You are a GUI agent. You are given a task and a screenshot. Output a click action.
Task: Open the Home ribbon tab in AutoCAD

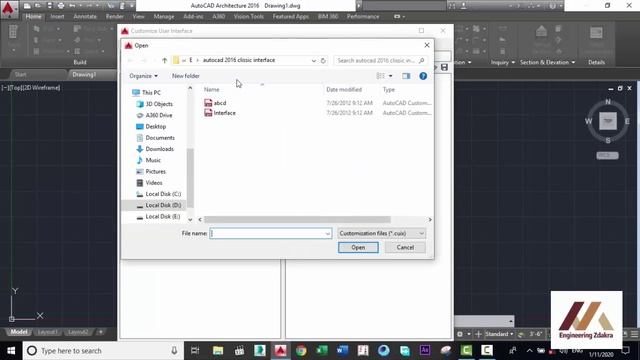click(x=33, y=16)
